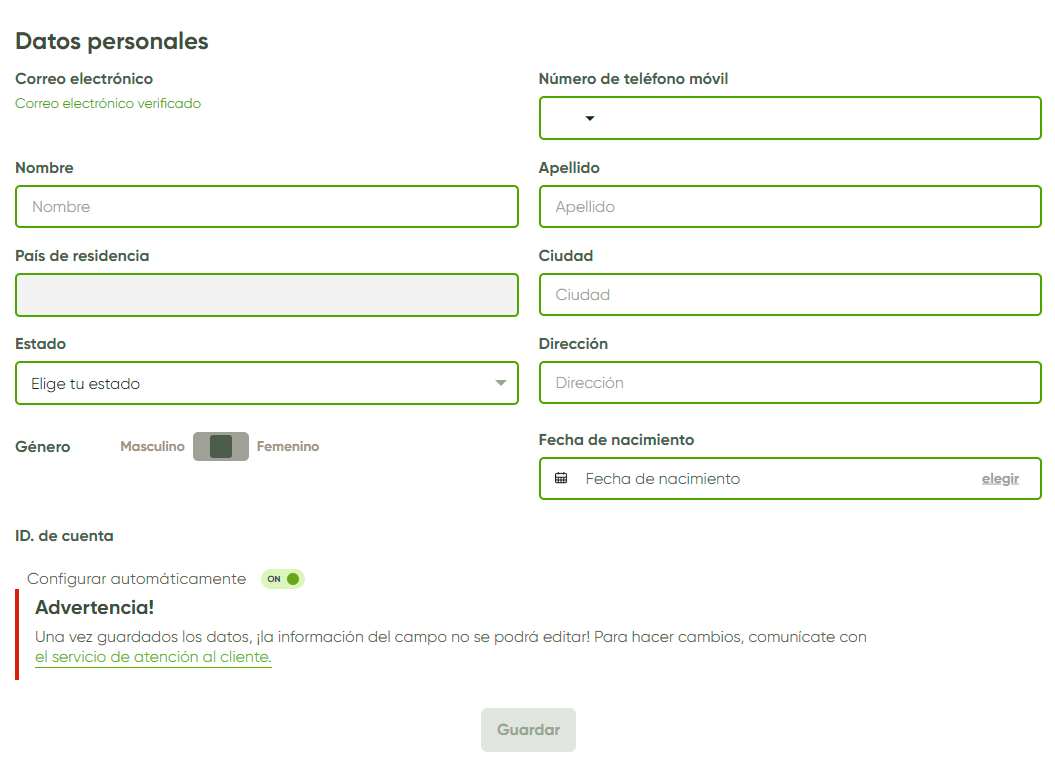Viewport: 1055px width, 773px height.
Task: Expand the "Elige tu estado" dropdown
Action: coord(500,383)
